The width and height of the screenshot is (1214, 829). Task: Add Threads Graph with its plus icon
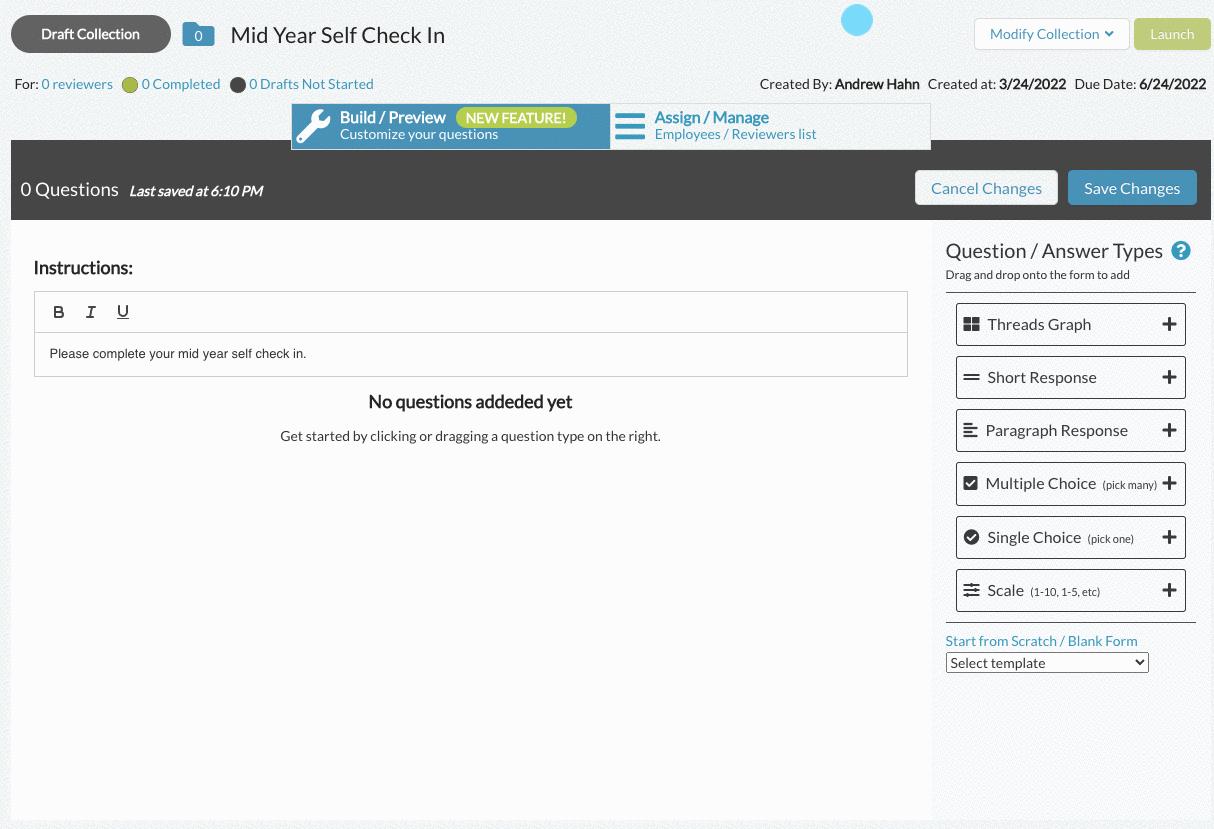pos(1169,324)
